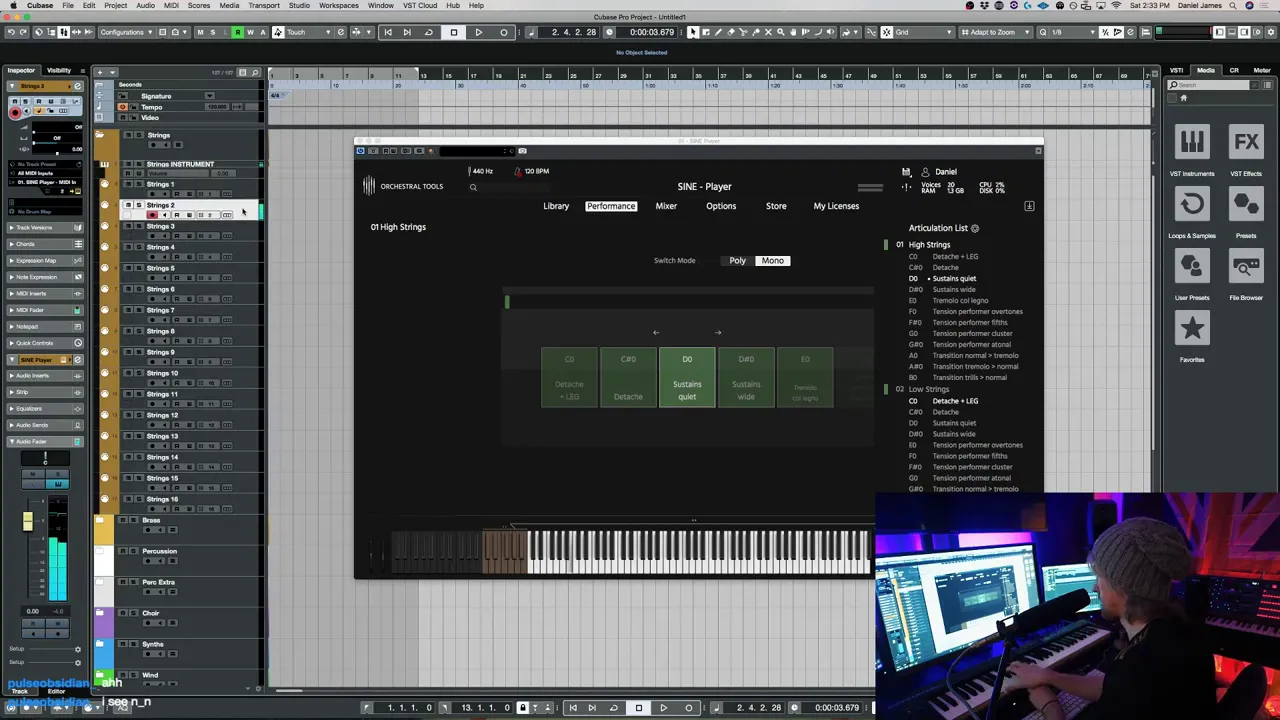The width and height of the screenshot is (1280, 720).
Task: Click the Orchestral Tools logo
Action: tap(405, 186)
